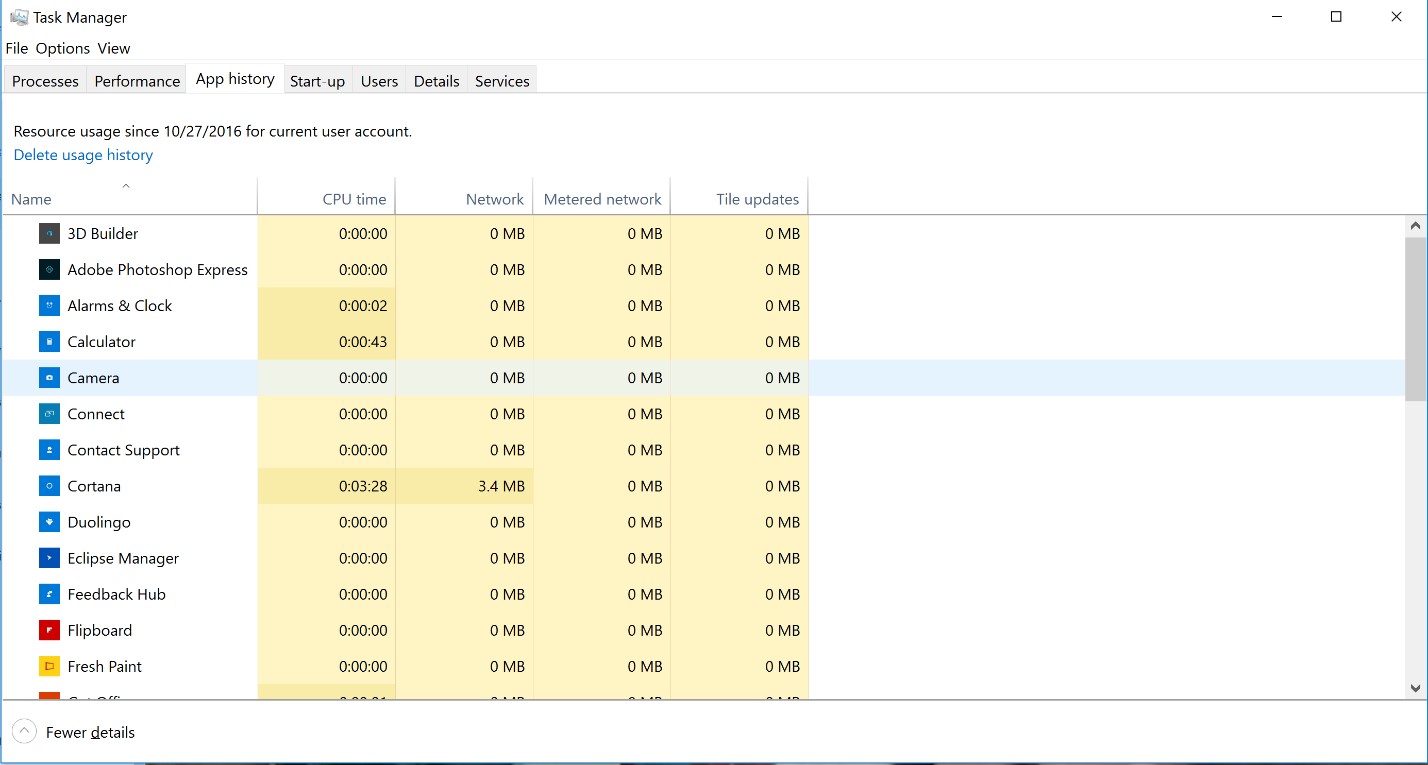The image size is (1428, 765).
Task: Sort by the Name column header
Action: coord(129,196)
